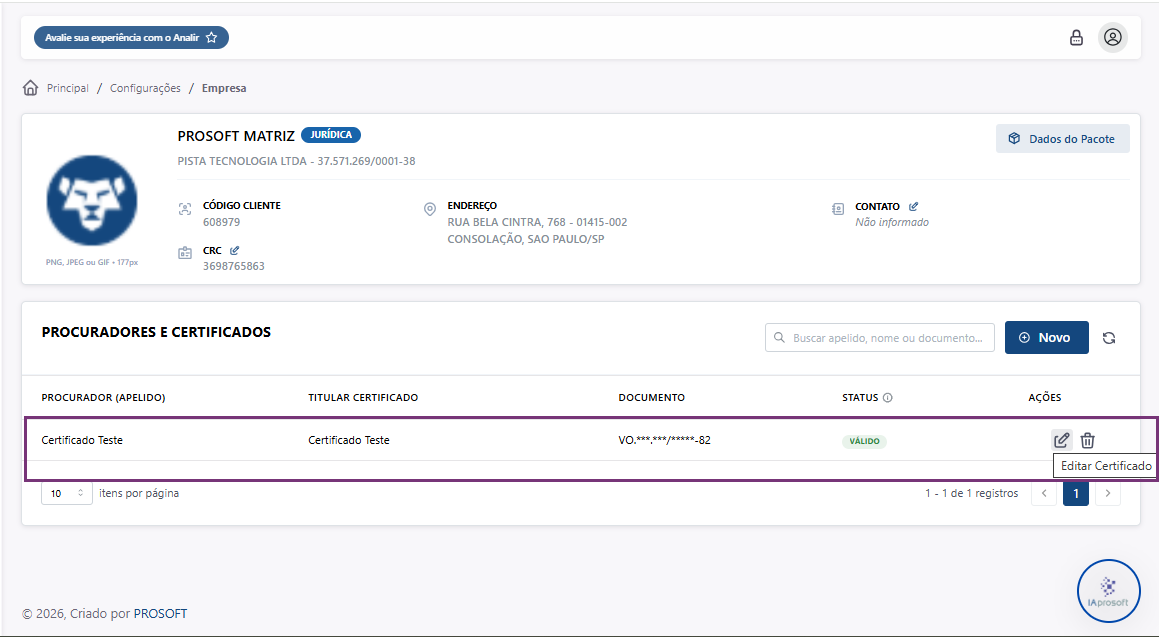Click the refresh icon next to Novo
1159x637 pixels.
click(1109, 338)
